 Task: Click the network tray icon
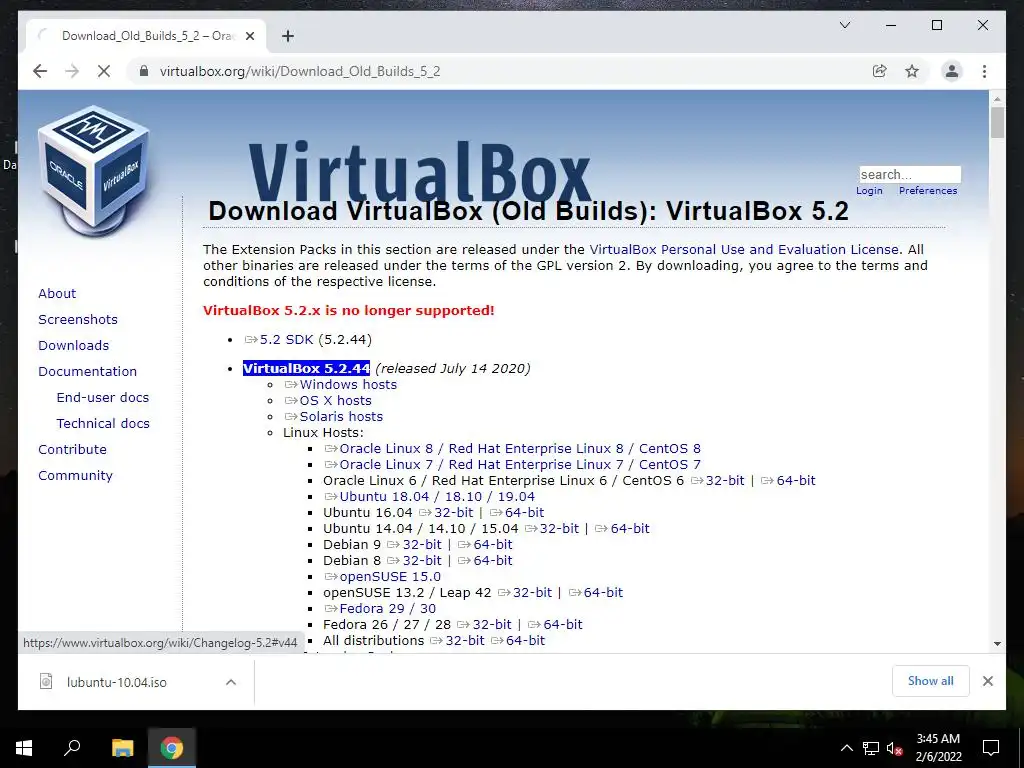point(871,748)
